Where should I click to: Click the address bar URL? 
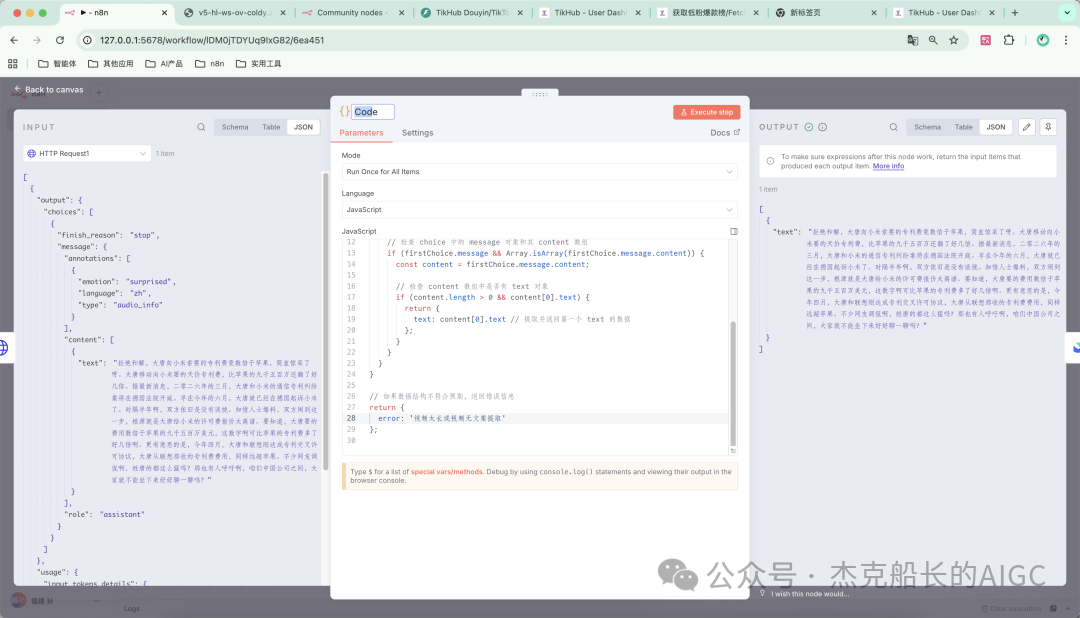point(211,40)
